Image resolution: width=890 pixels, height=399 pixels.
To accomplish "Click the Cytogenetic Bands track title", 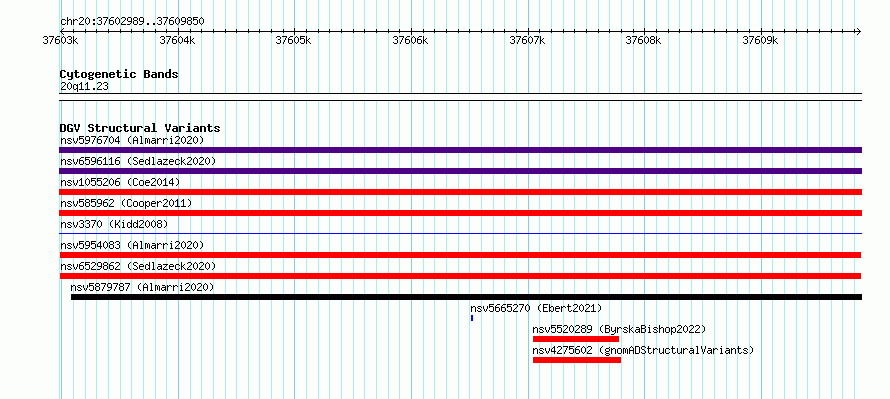I will tap(119, 74).
